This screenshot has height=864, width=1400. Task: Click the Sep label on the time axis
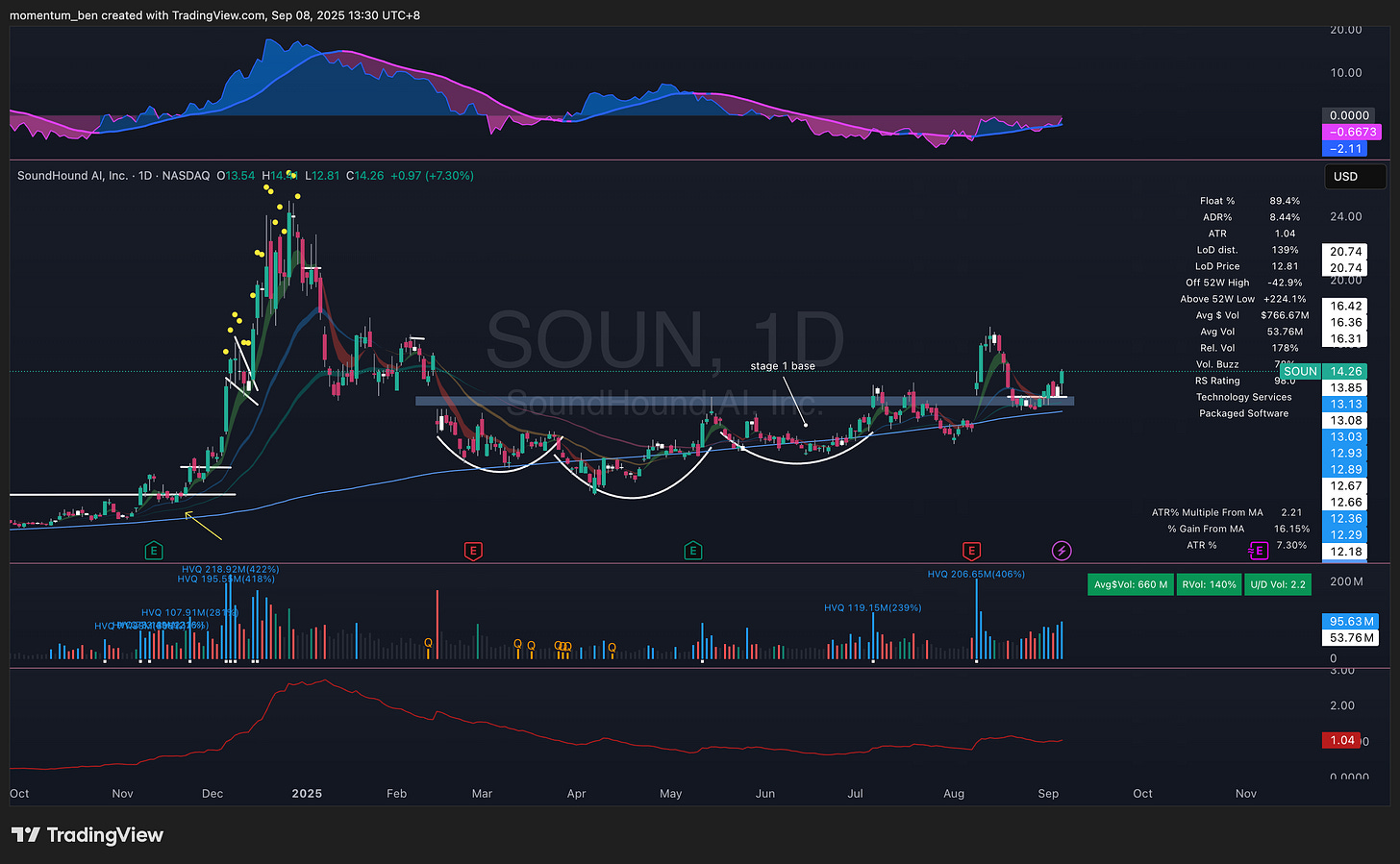pos(1048,794)
